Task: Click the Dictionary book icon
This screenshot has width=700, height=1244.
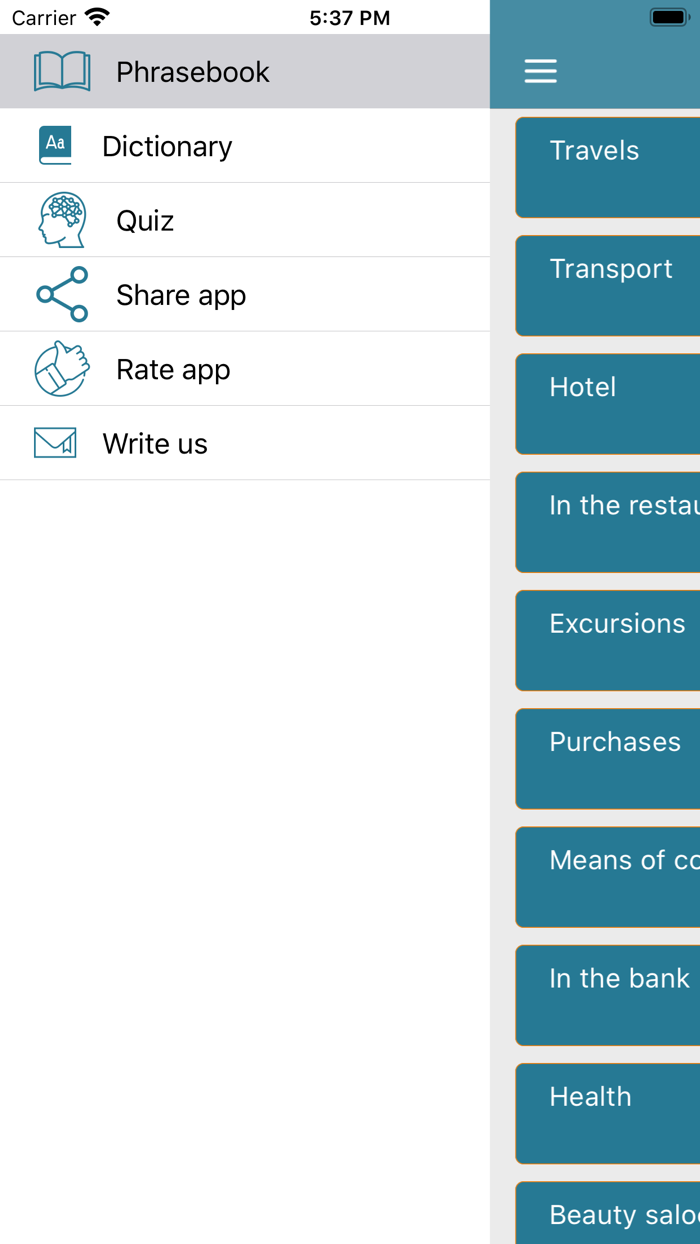Action: [x=56, y=146]
